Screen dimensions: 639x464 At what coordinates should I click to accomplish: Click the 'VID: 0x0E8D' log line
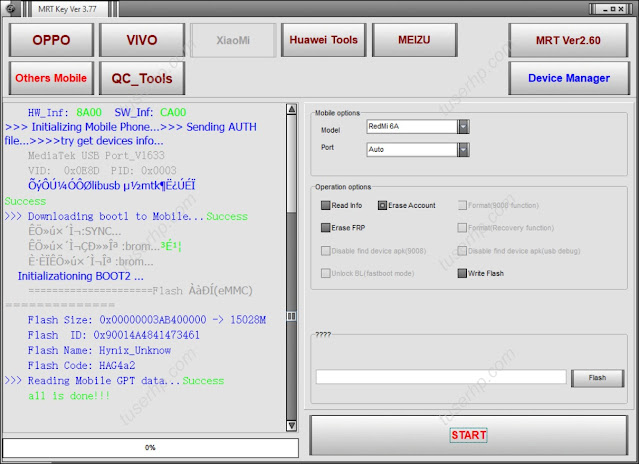tap(102, 170)
